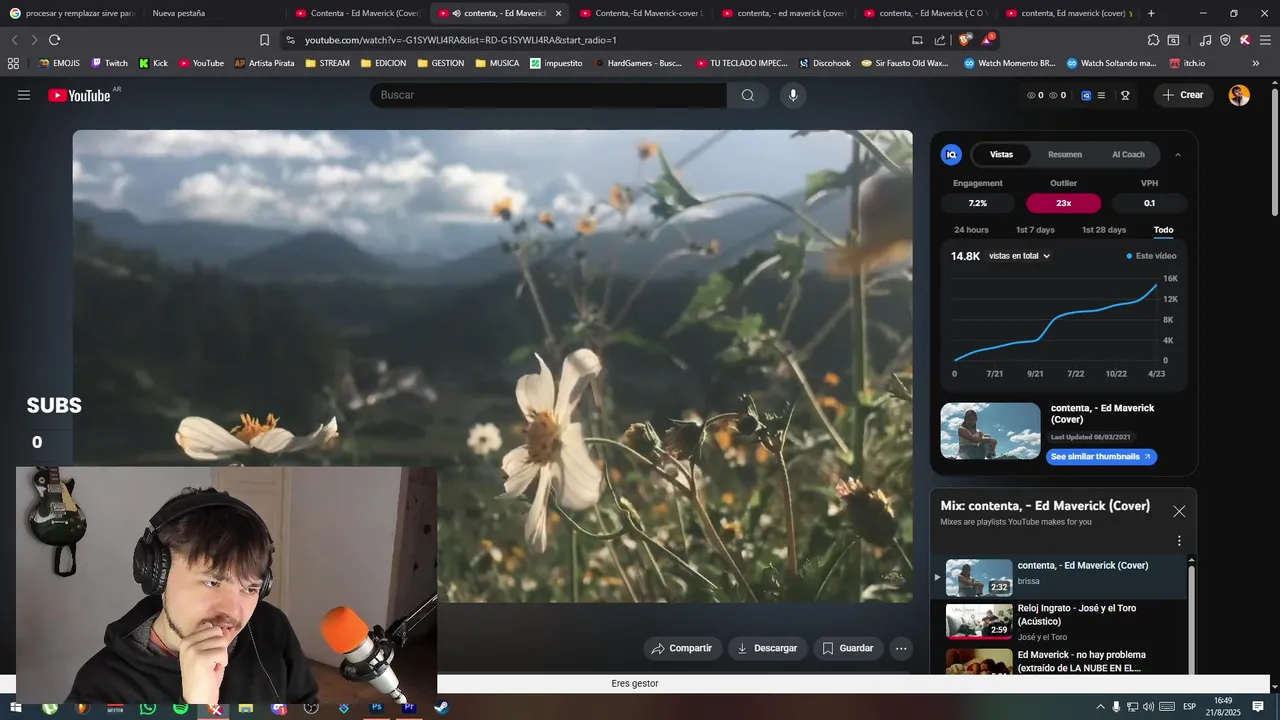
Task: Open the system tray hidden icons arrow
Action: coord(1101,707)
